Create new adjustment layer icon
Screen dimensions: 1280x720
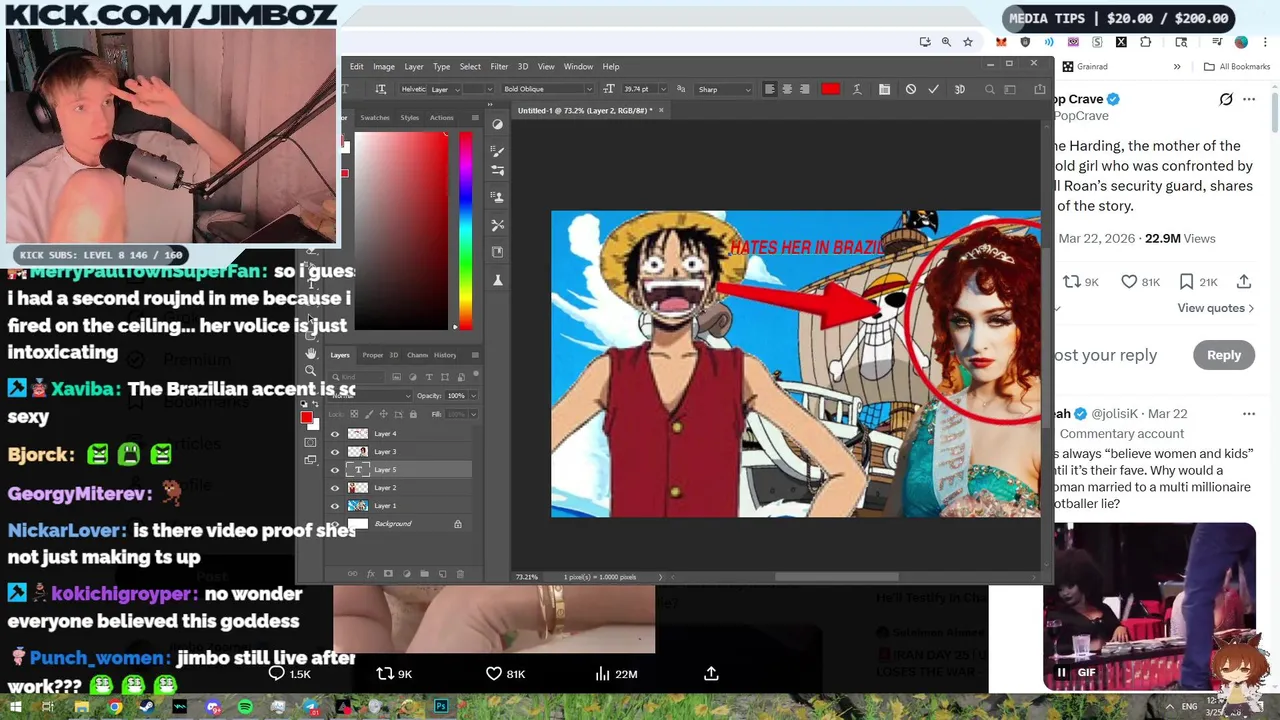pyautogui.click(x=406, y=574)
